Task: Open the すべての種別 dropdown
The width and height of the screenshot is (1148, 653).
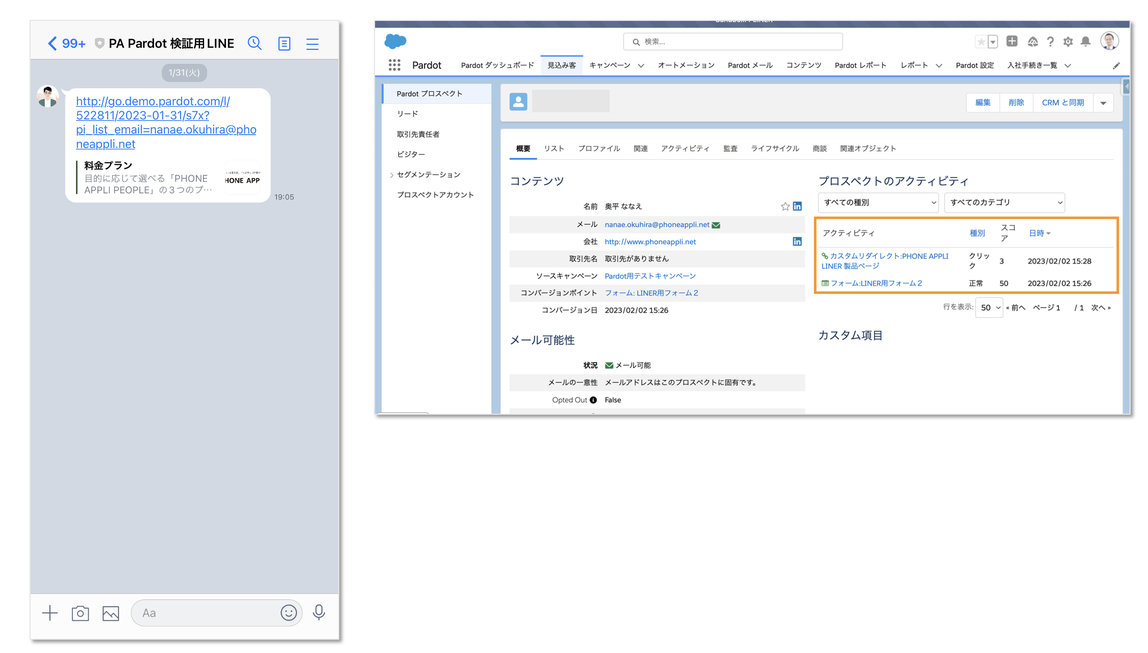Action: tap(879, 202)
